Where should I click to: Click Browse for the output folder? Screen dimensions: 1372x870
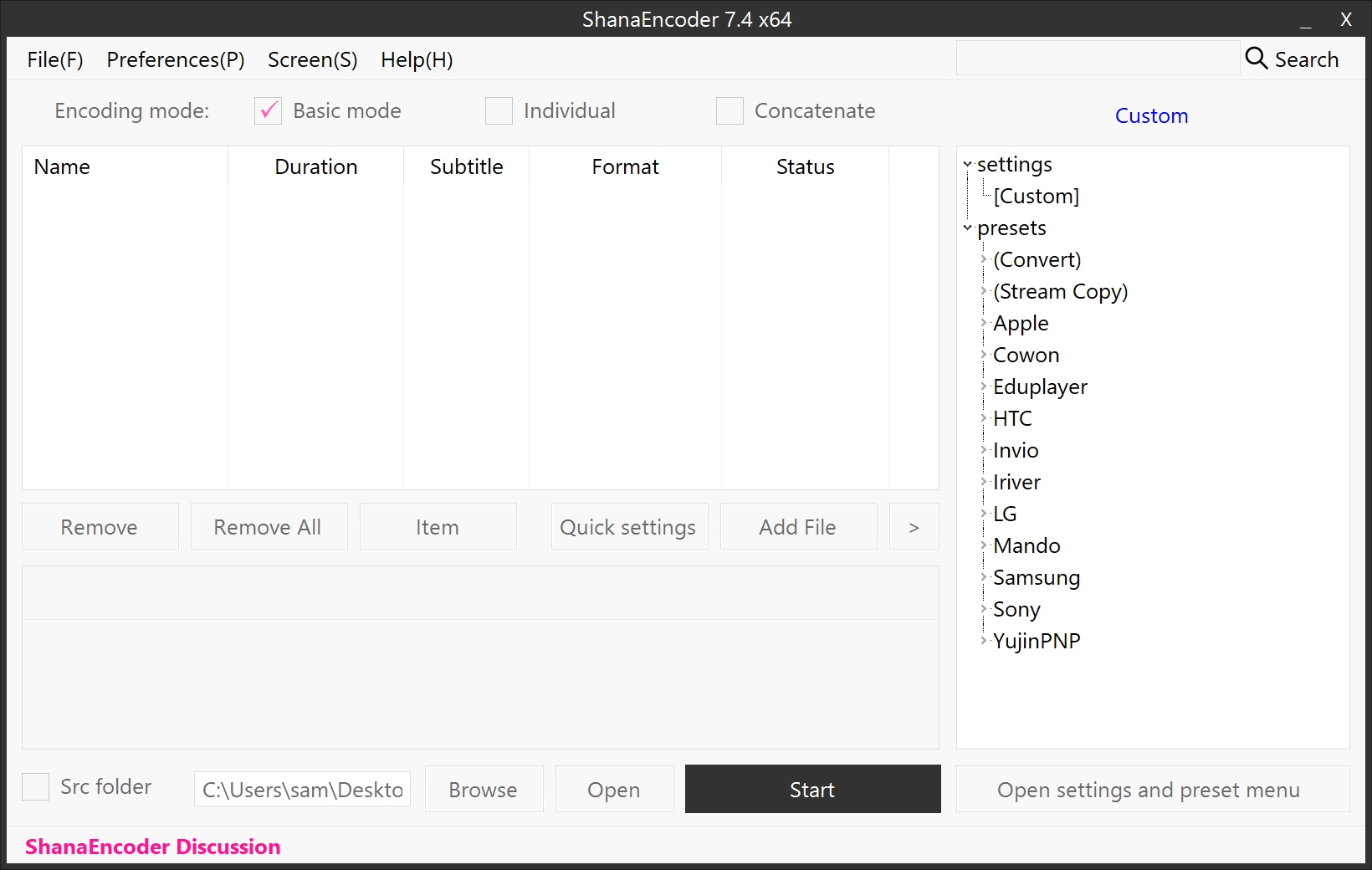[x=484, y=789]
